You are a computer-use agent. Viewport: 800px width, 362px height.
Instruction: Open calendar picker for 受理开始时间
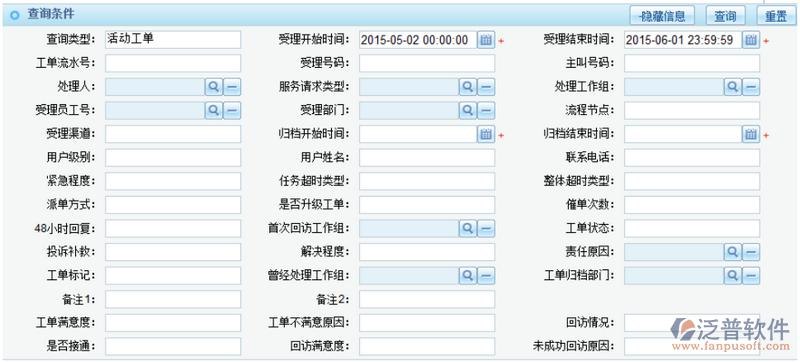pyautogui.click(x=486, y=40)
